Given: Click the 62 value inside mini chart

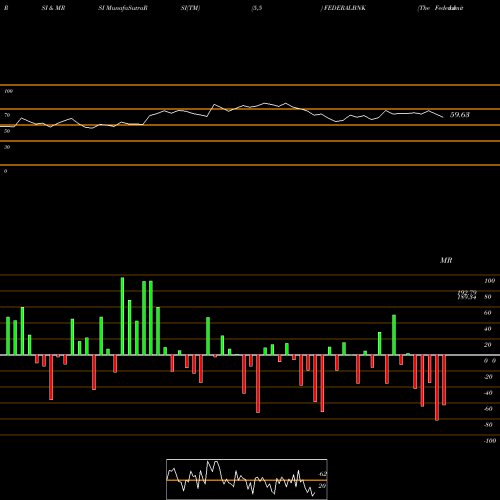Looking at the screenshot, I should [322, 474].
